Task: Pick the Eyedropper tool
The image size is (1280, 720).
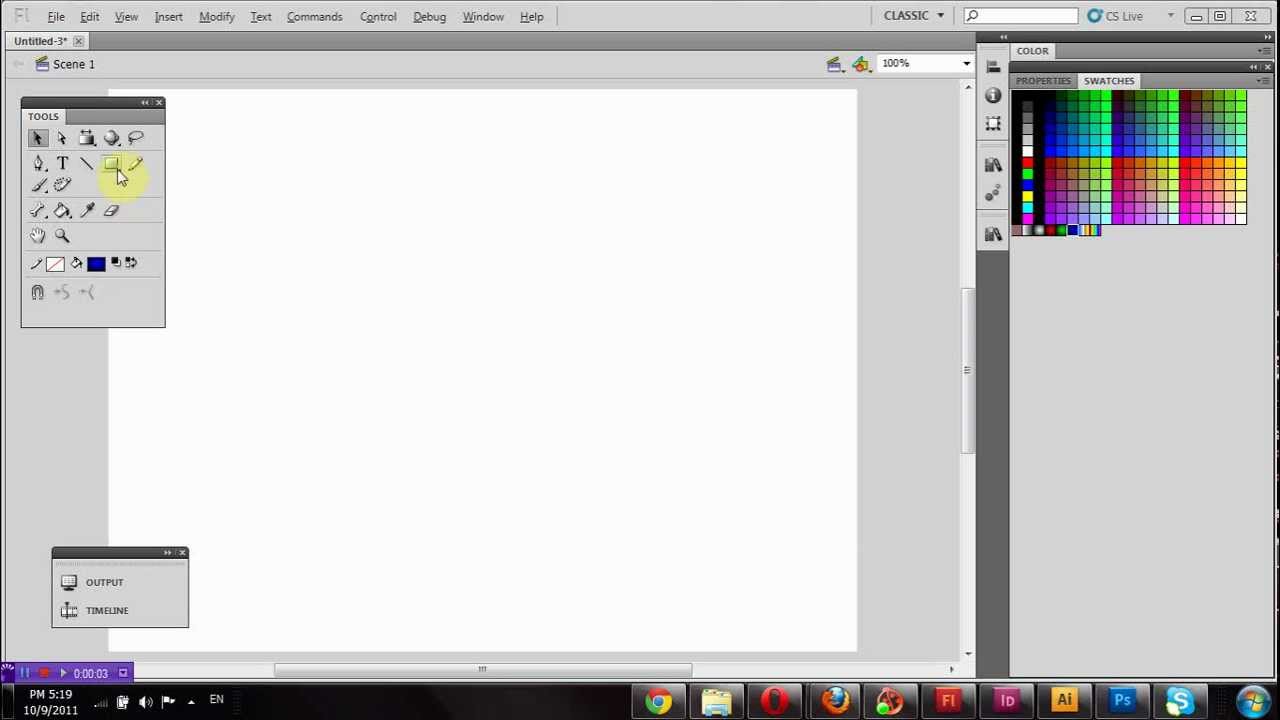Action: [x=87, y=211]
